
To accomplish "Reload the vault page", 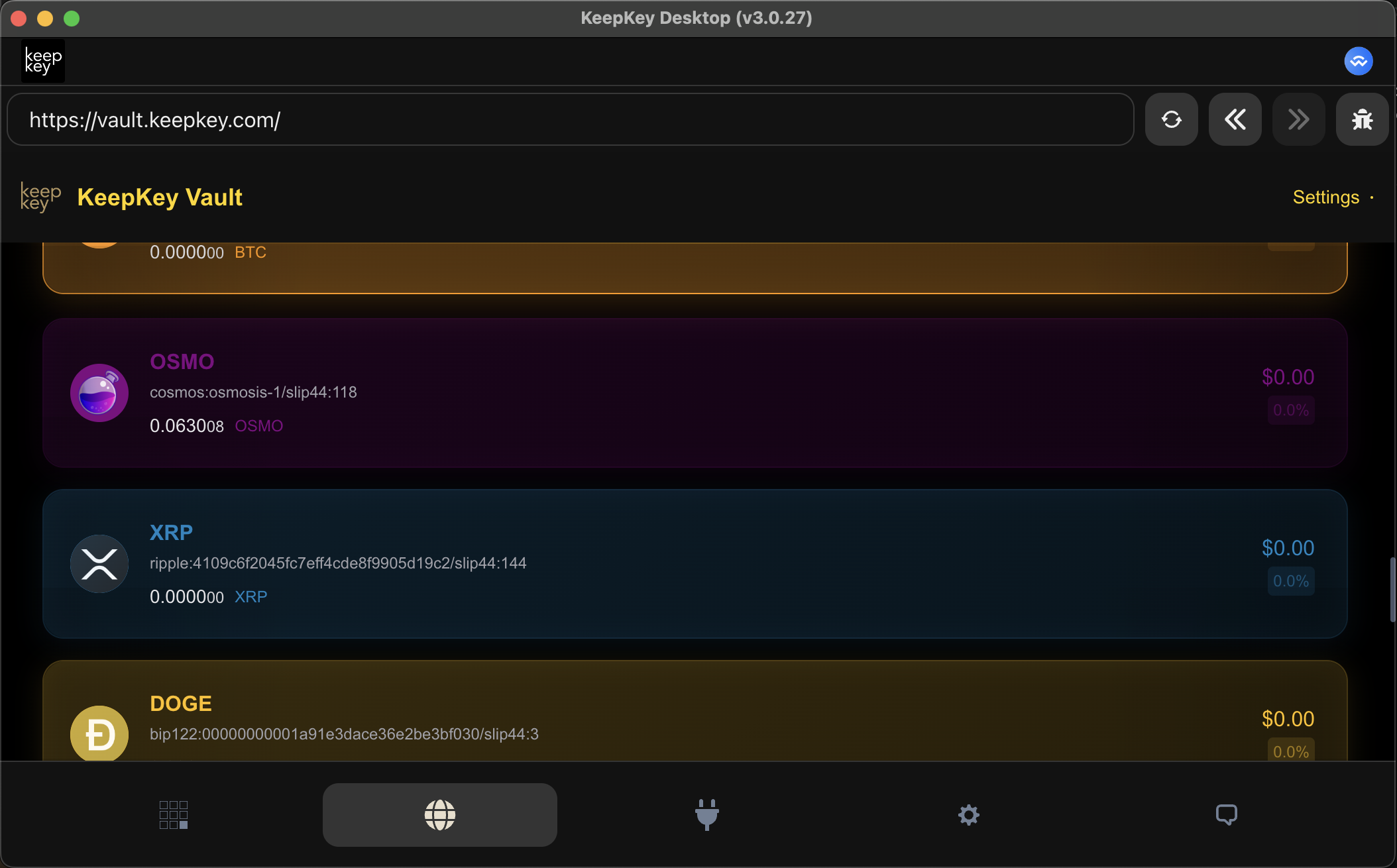I will pos(1171,119).
